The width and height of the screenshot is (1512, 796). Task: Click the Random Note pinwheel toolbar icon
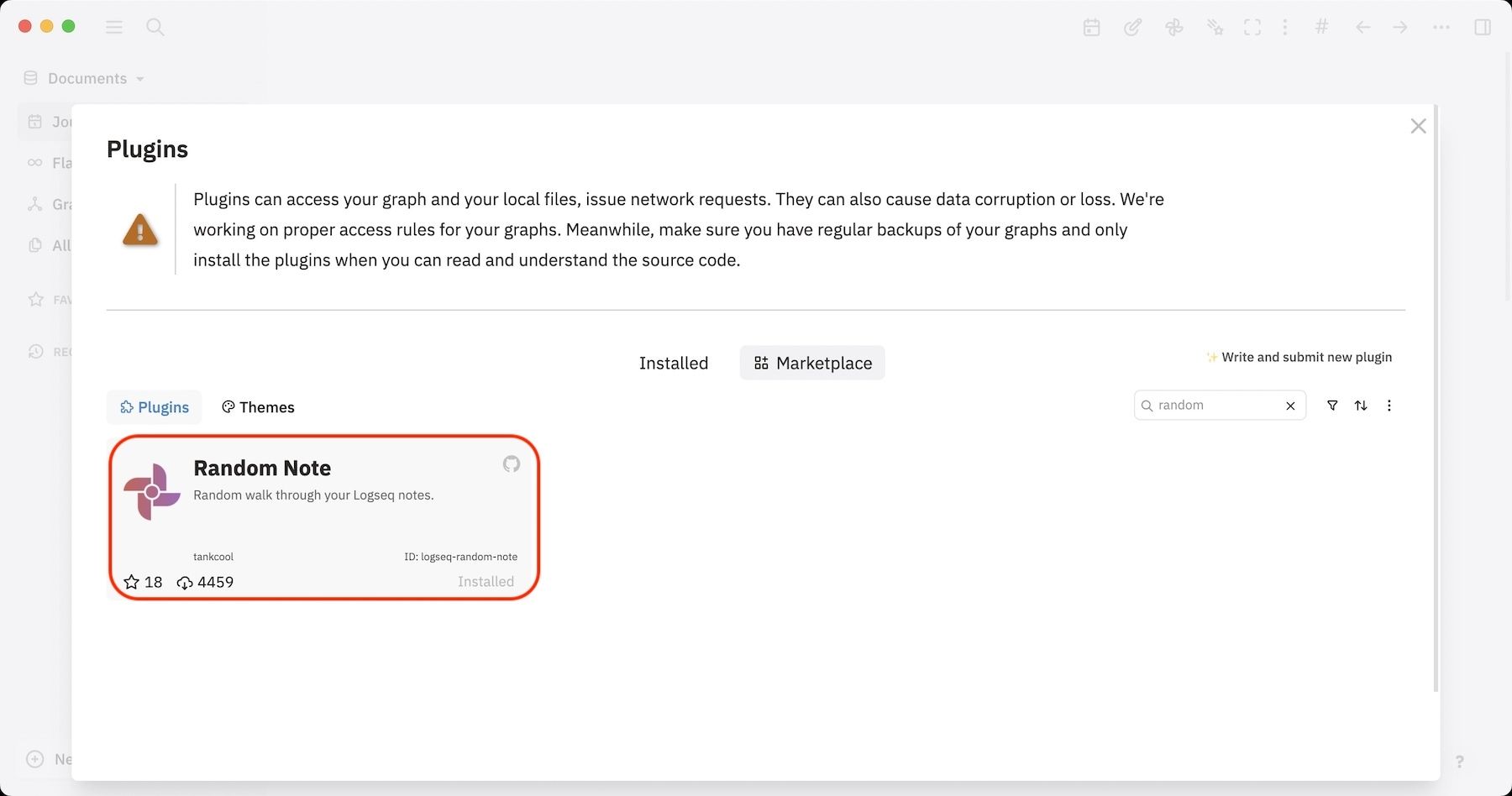1173,28
